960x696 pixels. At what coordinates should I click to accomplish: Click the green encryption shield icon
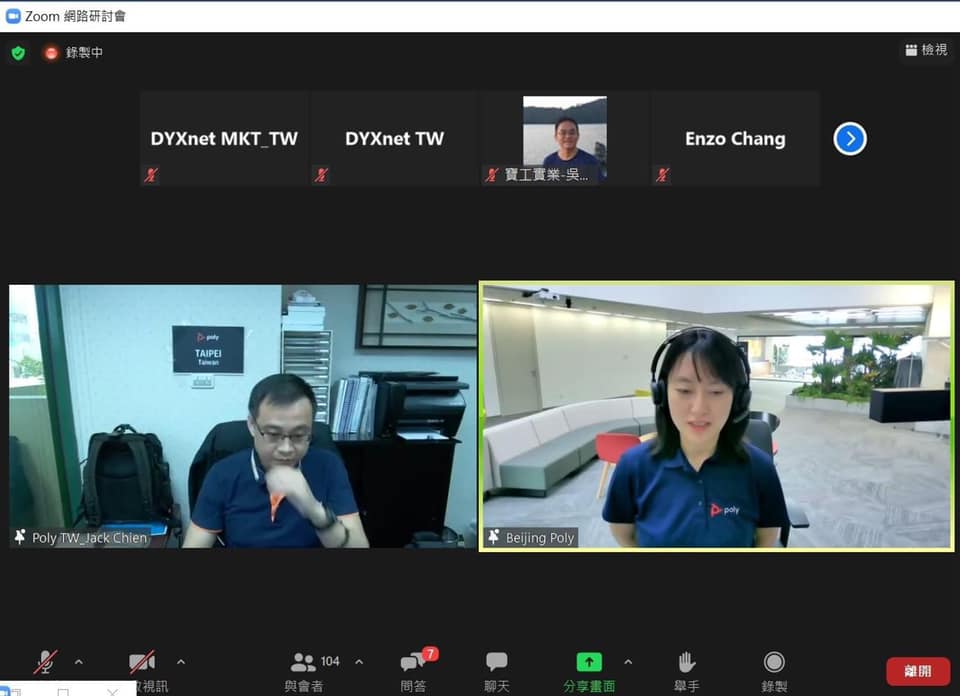(18, 53)
